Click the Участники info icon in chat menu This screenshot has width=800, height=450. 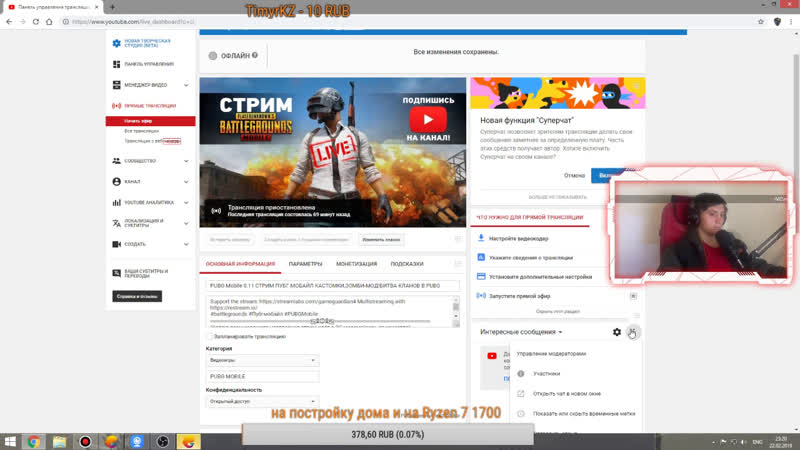tap(521, 374)
